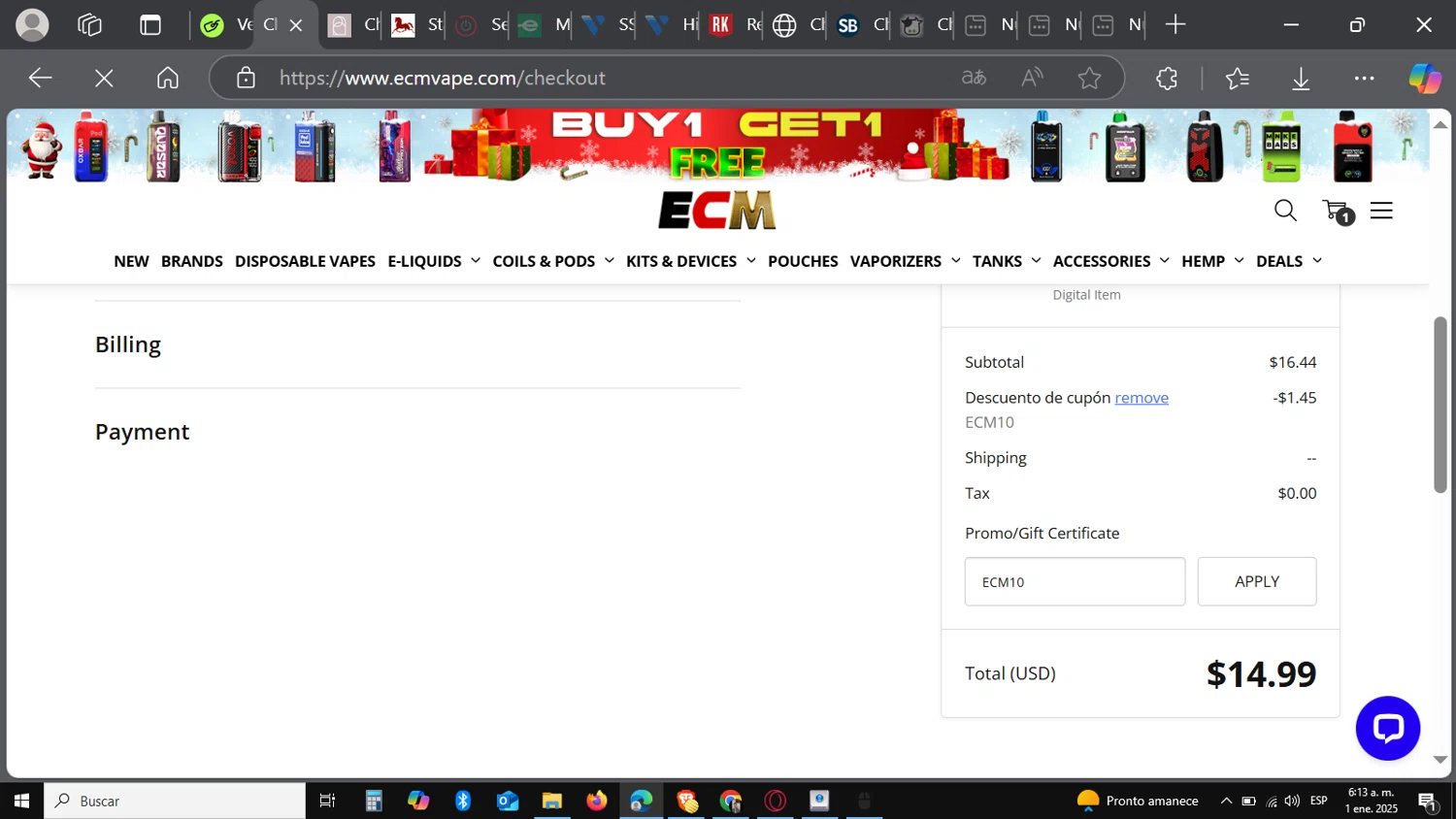The image size is (1456, 819).
Task: Show hidden system tray icons
Action: point(1226,801)
